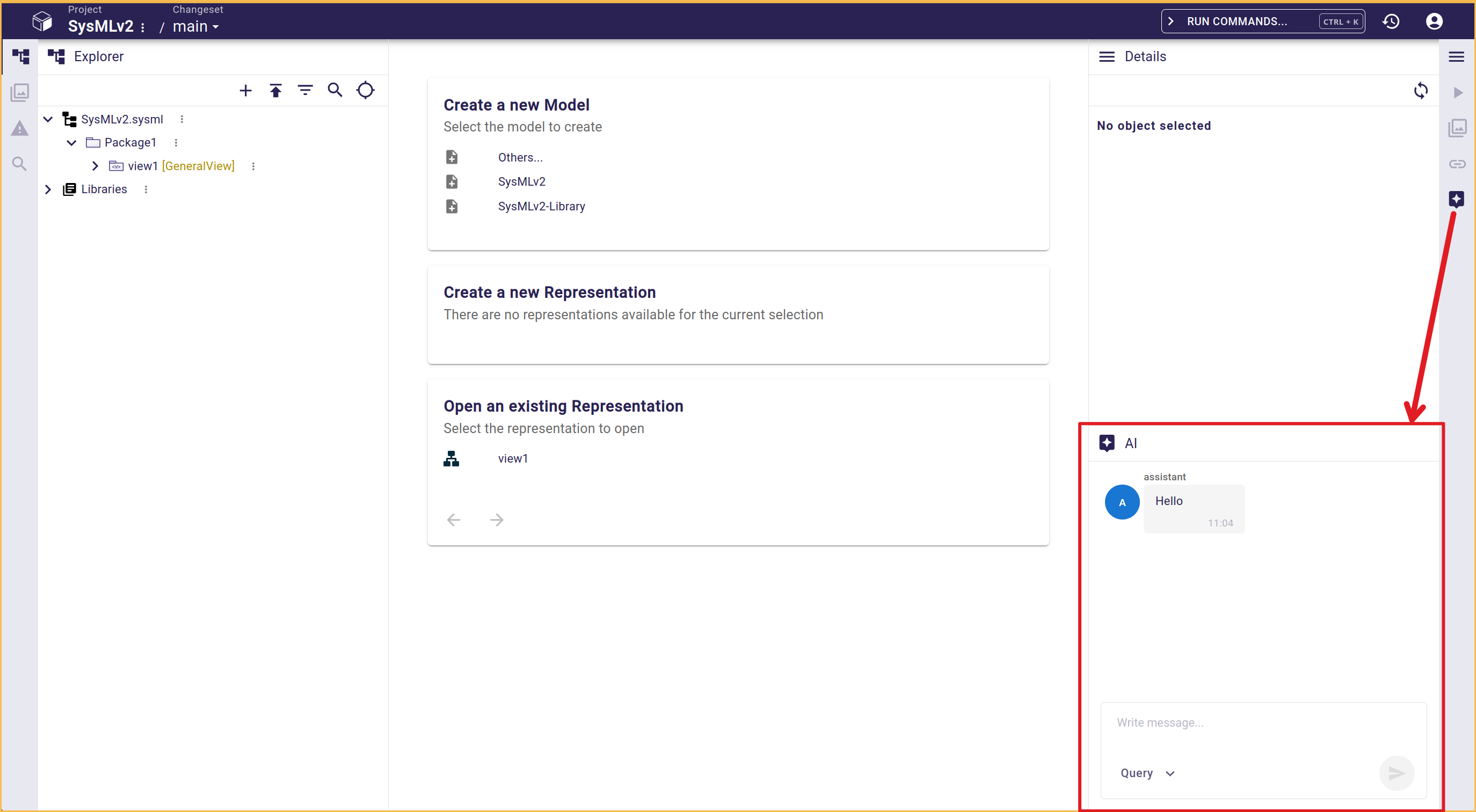Screen dimensions: 1476x812
Task: Open the Search view in left sidebar
Action: pyautogui.click(x=20, y=164)
